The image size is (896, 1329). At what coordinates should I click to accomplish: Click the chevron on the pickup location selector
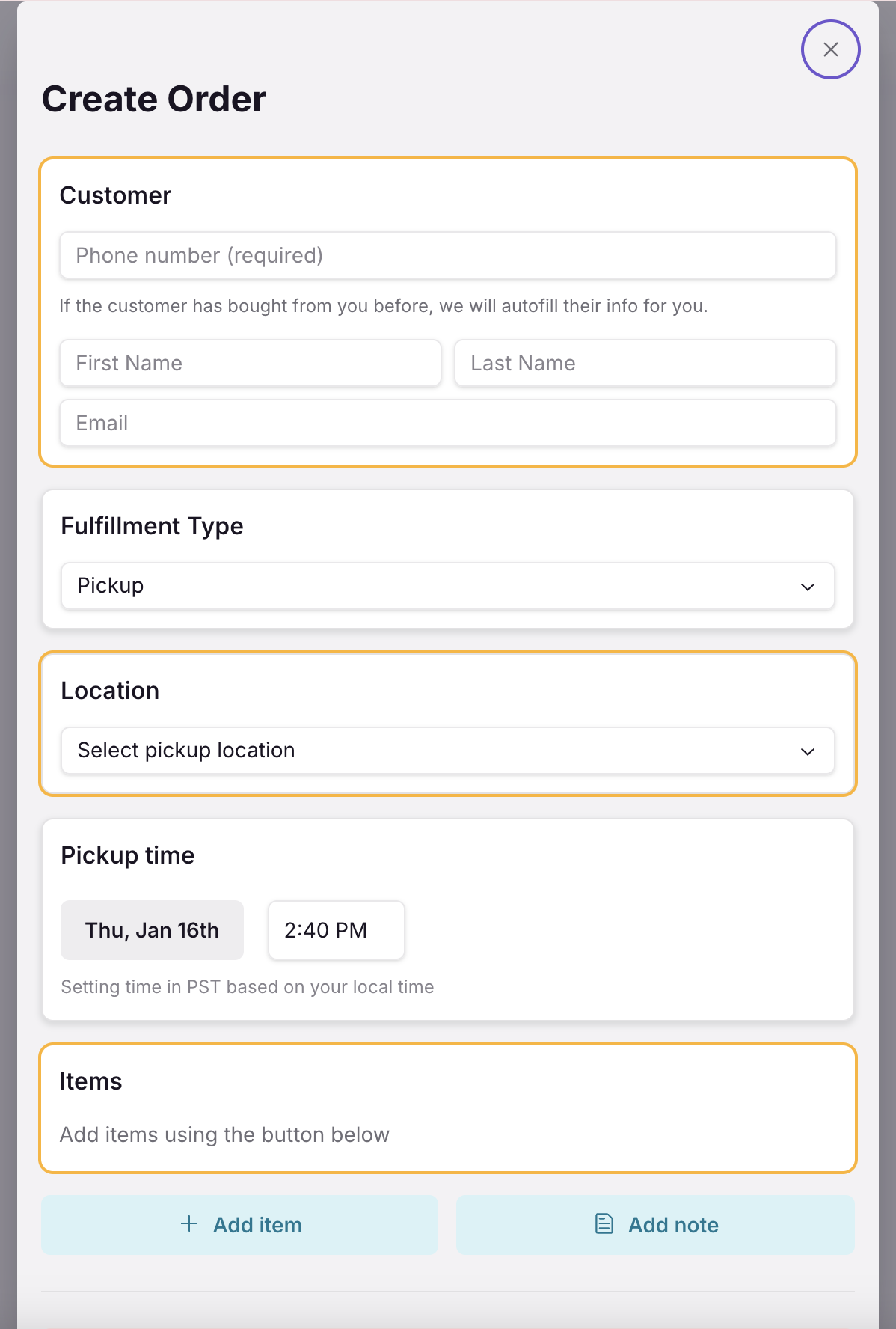(x=808, y=751)
